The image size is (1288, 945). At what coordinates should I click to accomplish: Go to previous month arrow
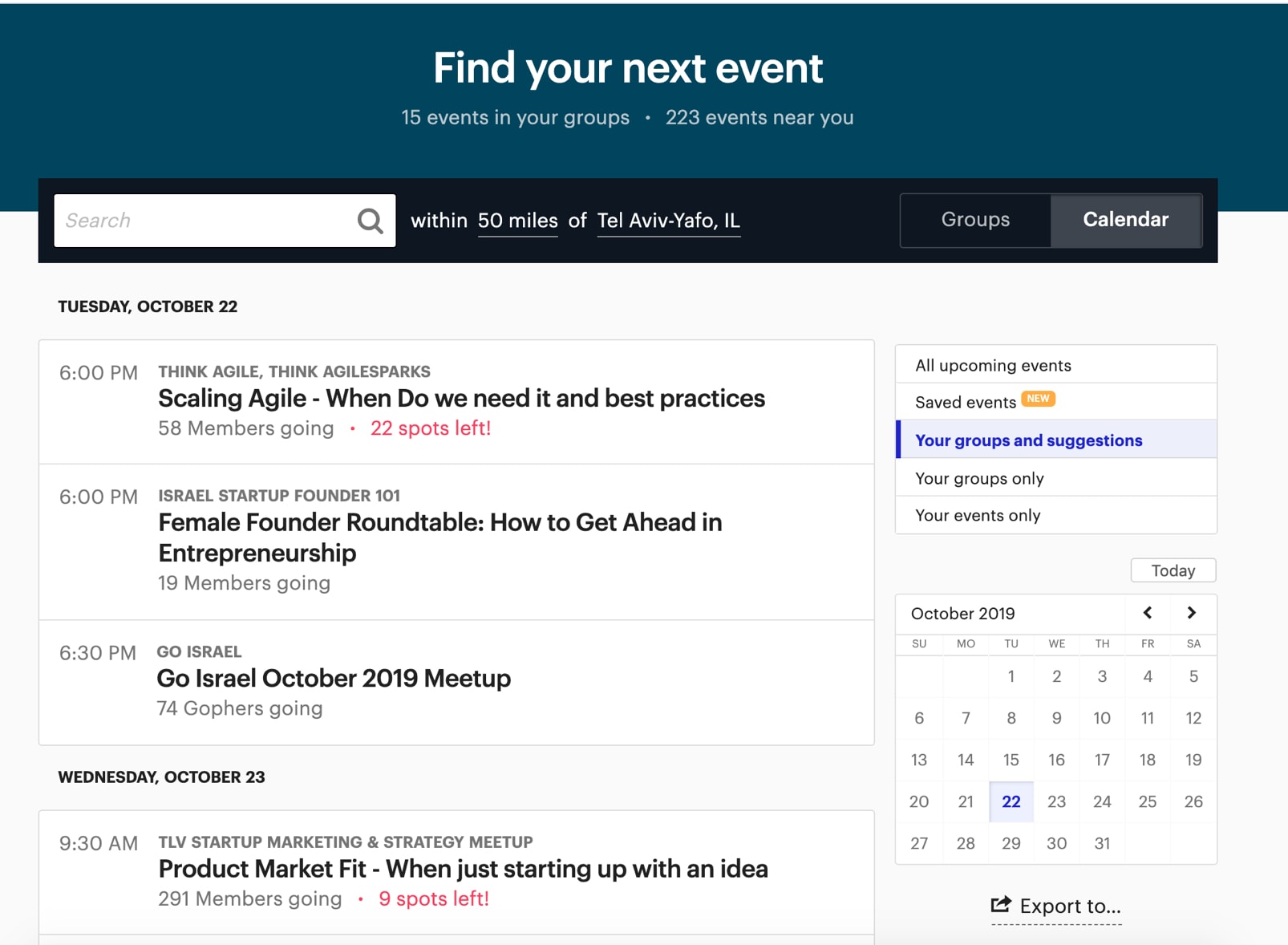1148,613
